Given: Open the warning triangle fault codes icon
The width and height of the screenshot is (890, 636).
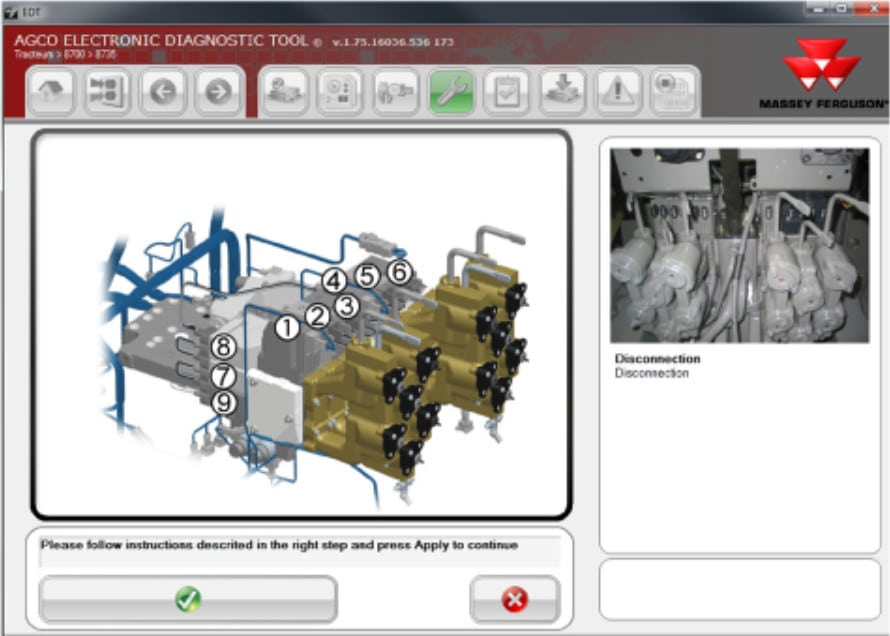Looking at the screenshot, I should (x=618, y=92).
